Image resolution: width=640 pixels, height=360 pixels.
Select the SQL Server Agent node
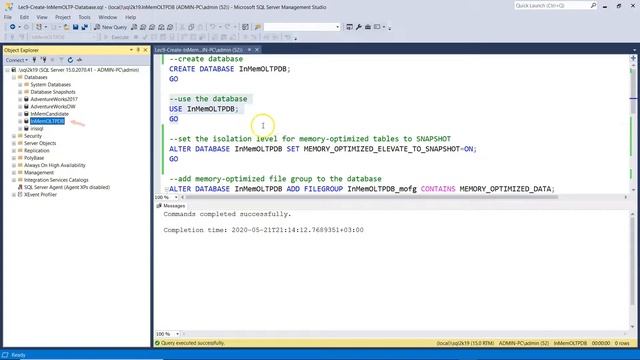click(67, 187)
